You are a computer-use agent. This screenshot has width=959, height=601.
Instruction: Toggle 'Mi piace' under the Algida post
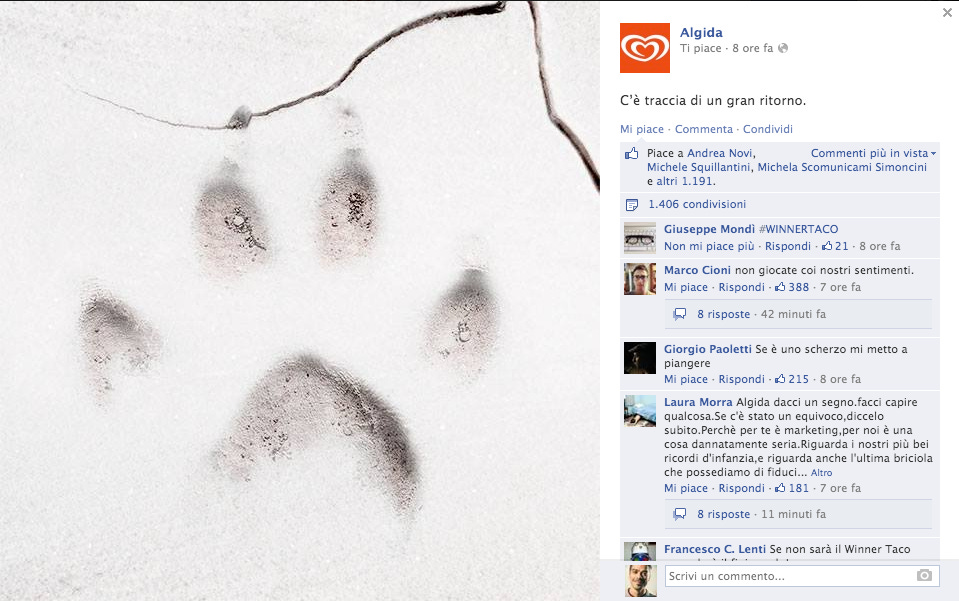642,129
